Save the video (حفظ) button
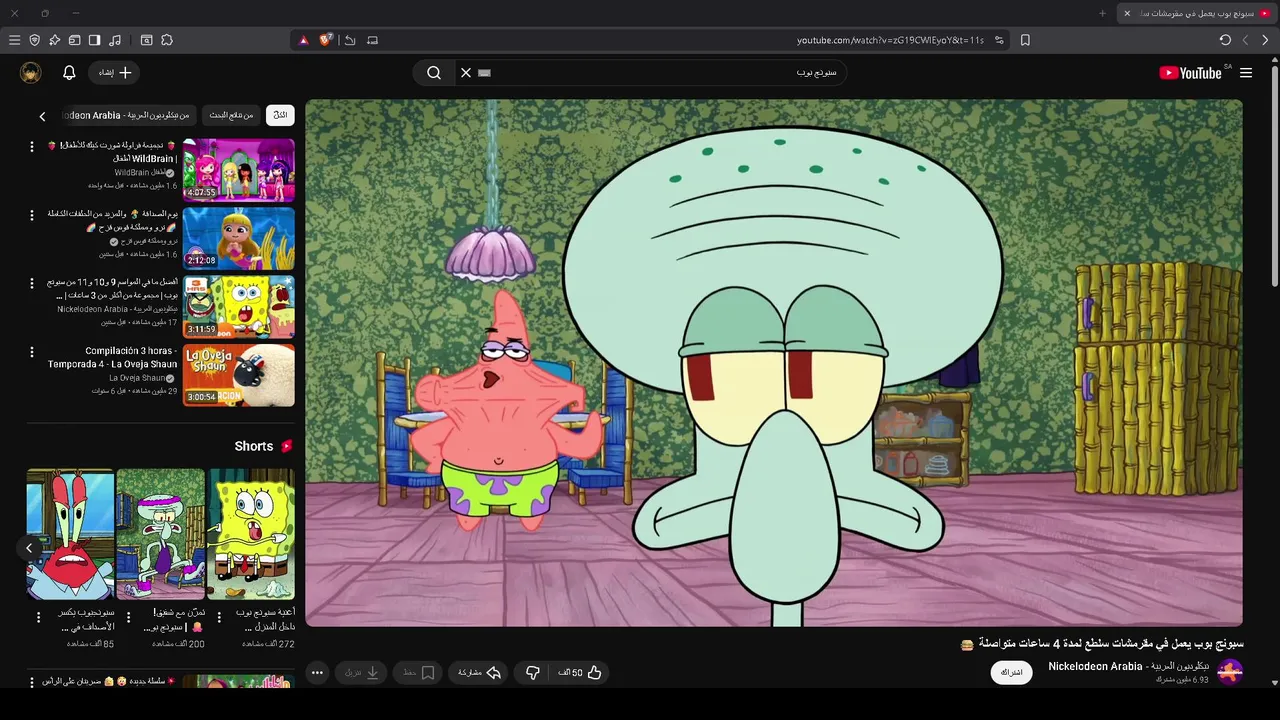The height and width of the screenshot is (720, 1280). (x=419, y=673)
